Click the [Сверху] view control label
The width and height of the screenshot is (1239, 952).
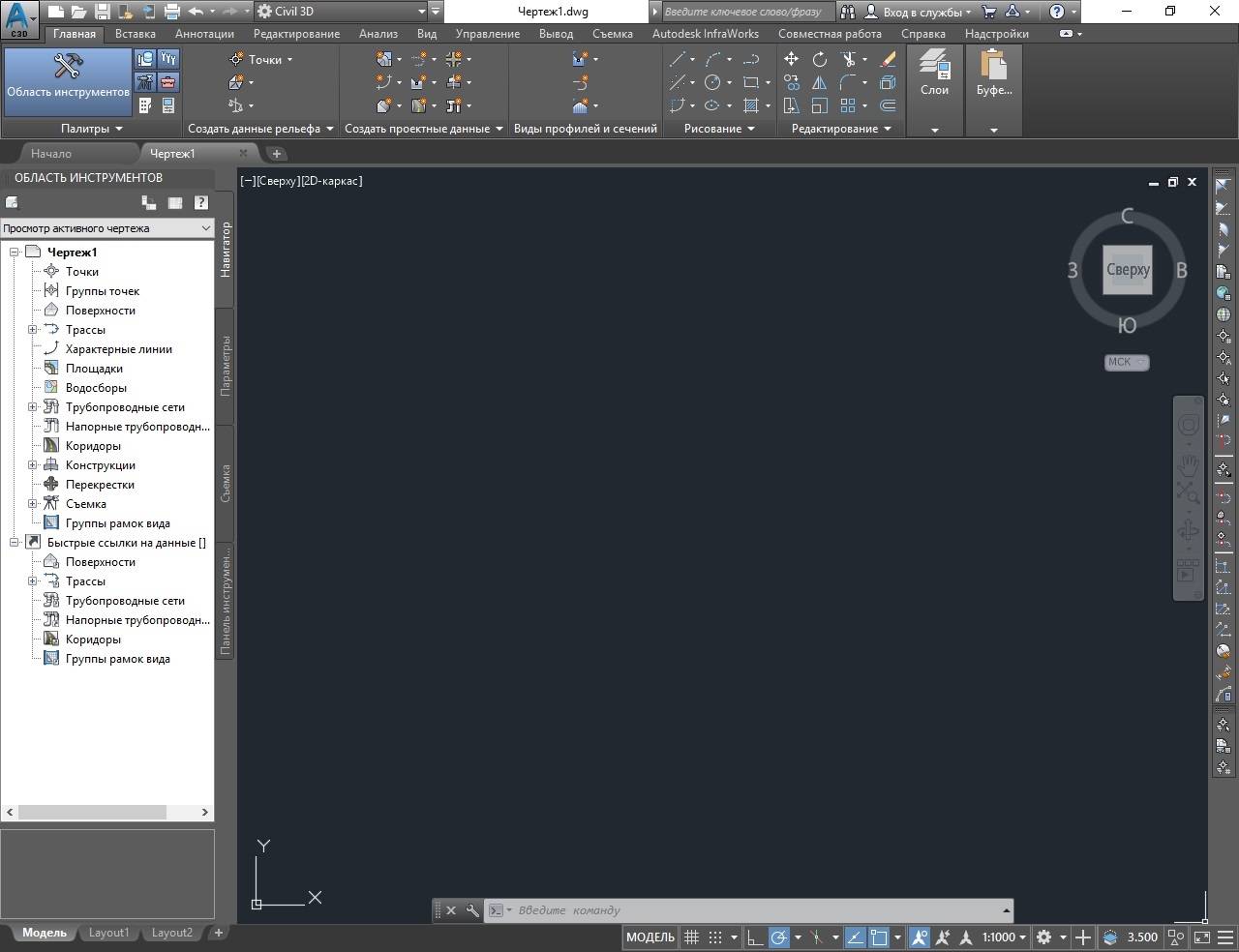click(x=279, y=181)
